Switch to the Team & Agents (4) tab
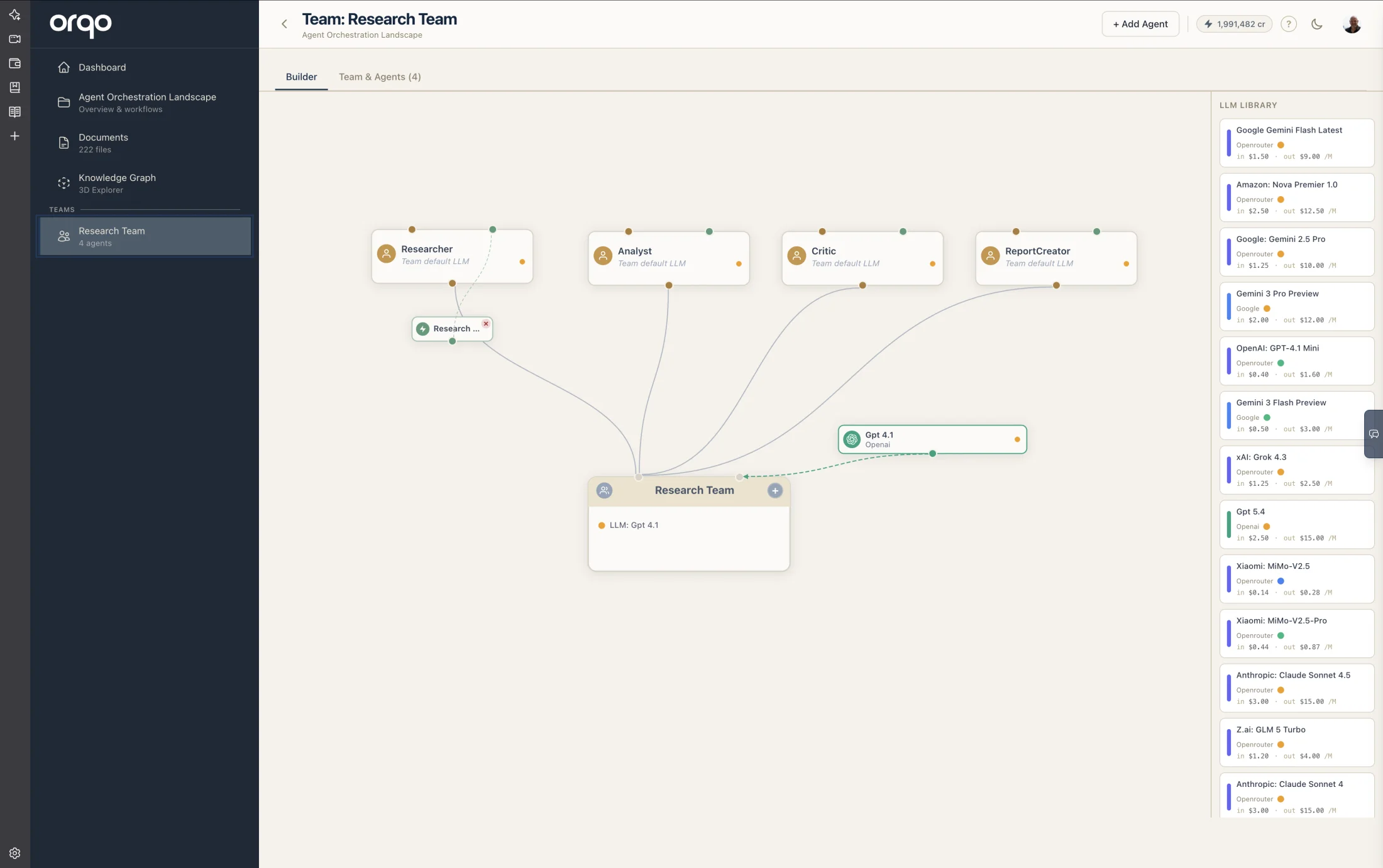This screenshot has height=868, width=1383. (380, 77)
